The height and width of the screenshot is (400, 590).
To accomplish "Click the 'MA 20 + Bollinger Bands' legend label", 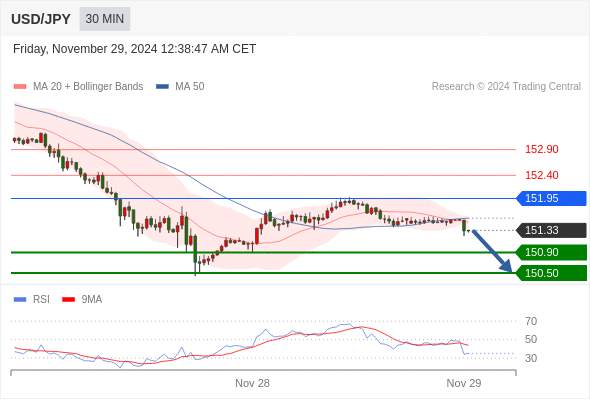I will click(88, 87).
